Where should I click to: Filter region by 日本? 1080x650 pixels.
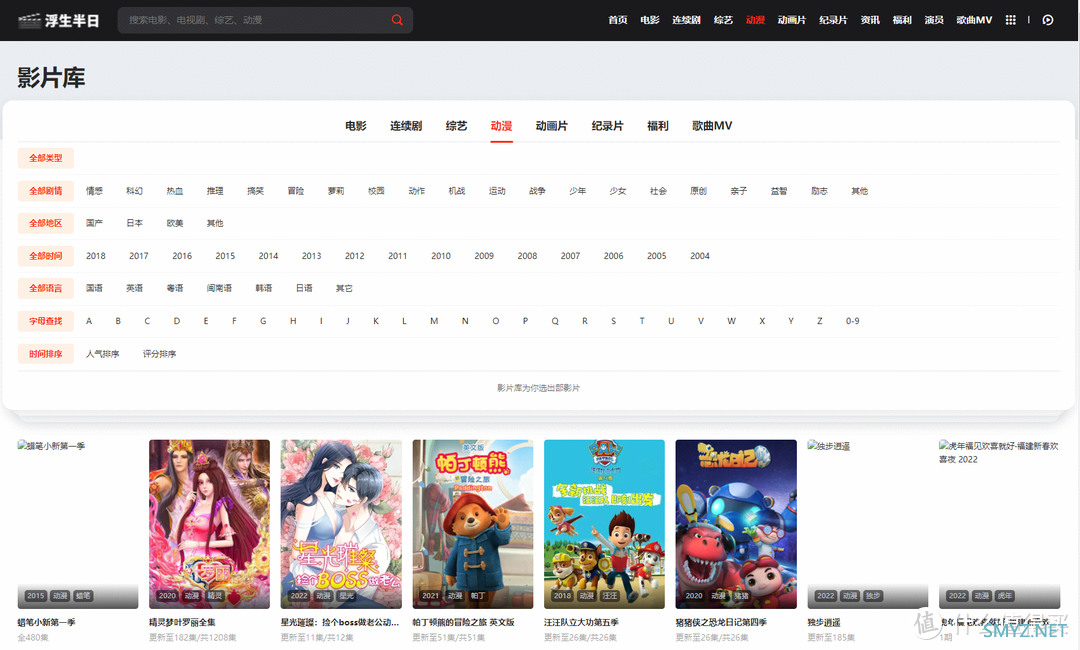coord(134,223)
